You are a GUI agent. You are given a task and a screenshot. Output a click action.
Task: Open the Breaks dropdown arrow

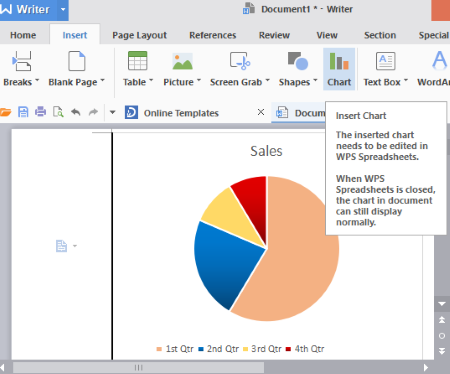[x=37, y=80]
